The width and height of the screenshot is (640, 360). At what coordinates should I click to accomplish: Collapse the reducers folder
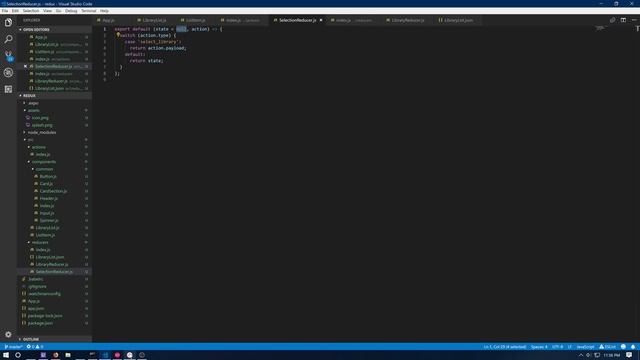(40, 242)
